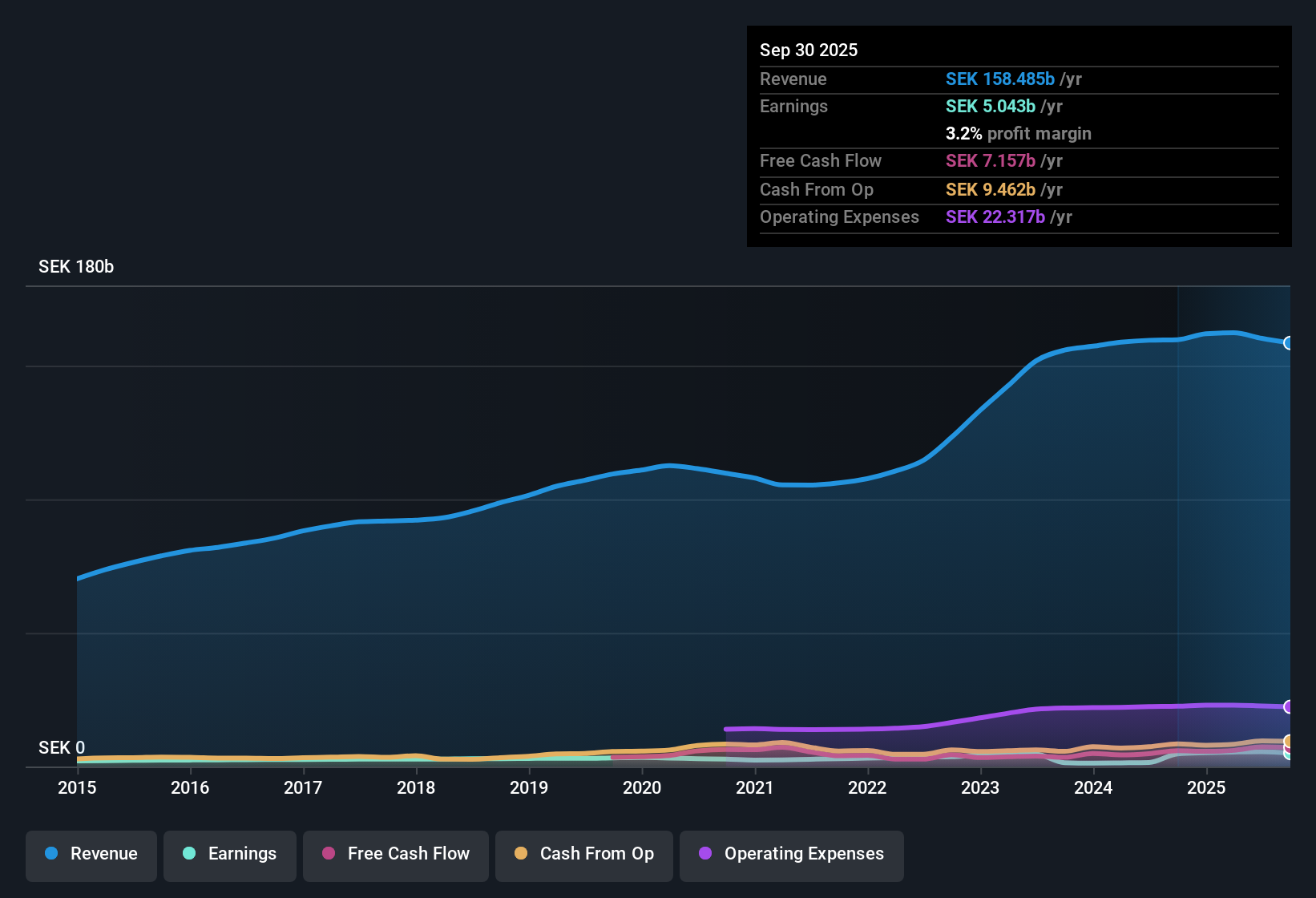Screen dimensions: 1316x898
Task: Click the orange Cash From Op legend dot
Action: (521, 854)
